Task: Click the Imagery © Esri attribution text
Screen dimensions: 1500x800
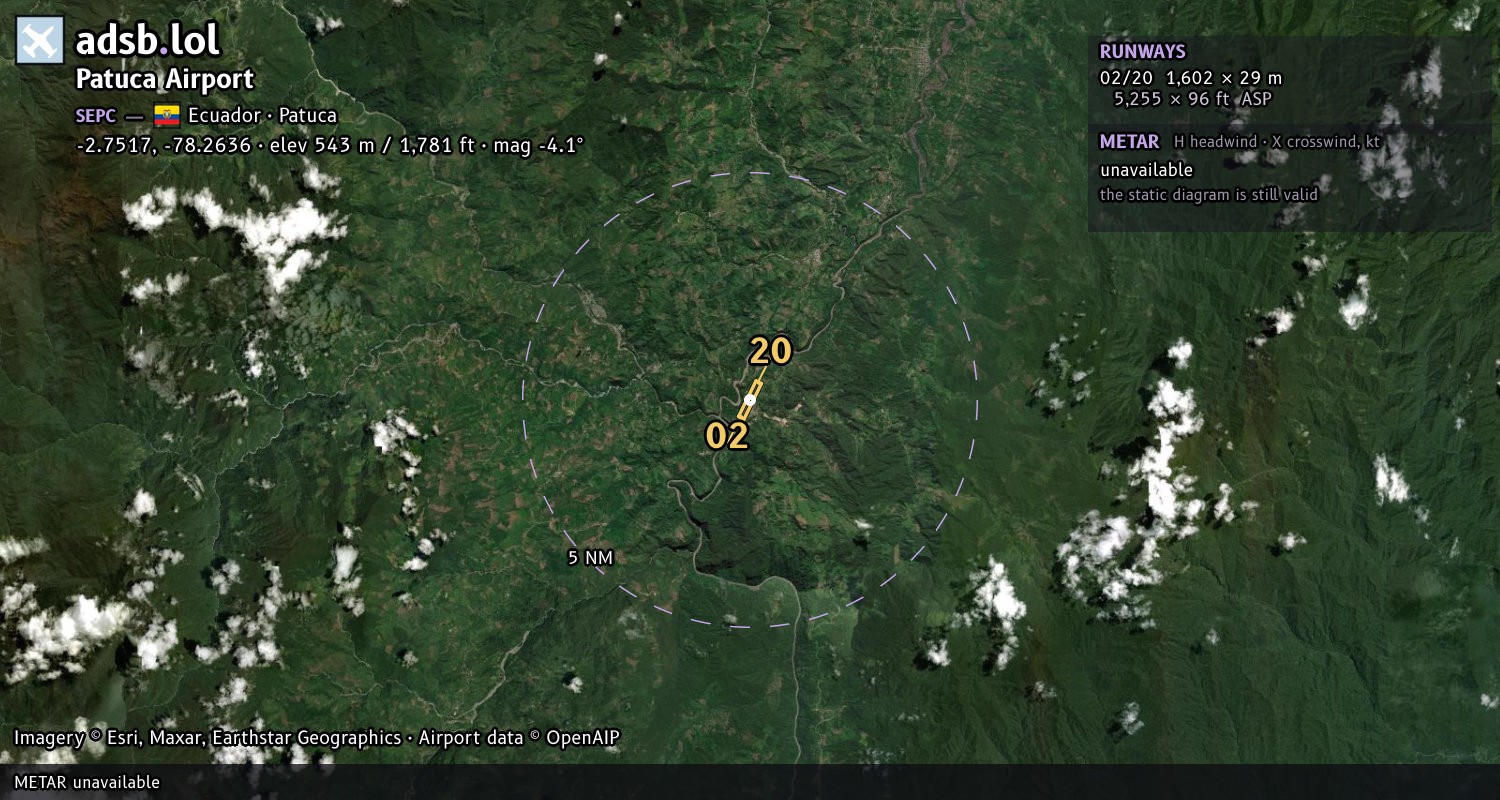Action: pyautogui.click(x=207, y=738)
